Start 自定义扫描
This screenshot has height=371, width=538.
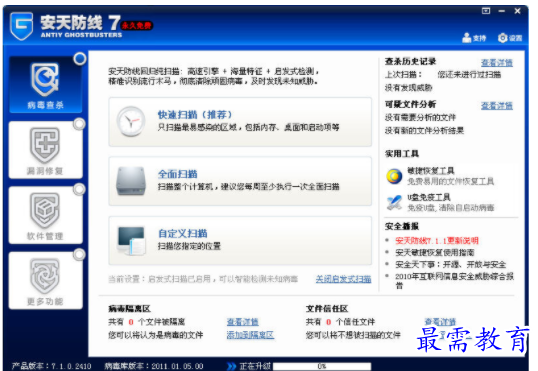point(240,241)
